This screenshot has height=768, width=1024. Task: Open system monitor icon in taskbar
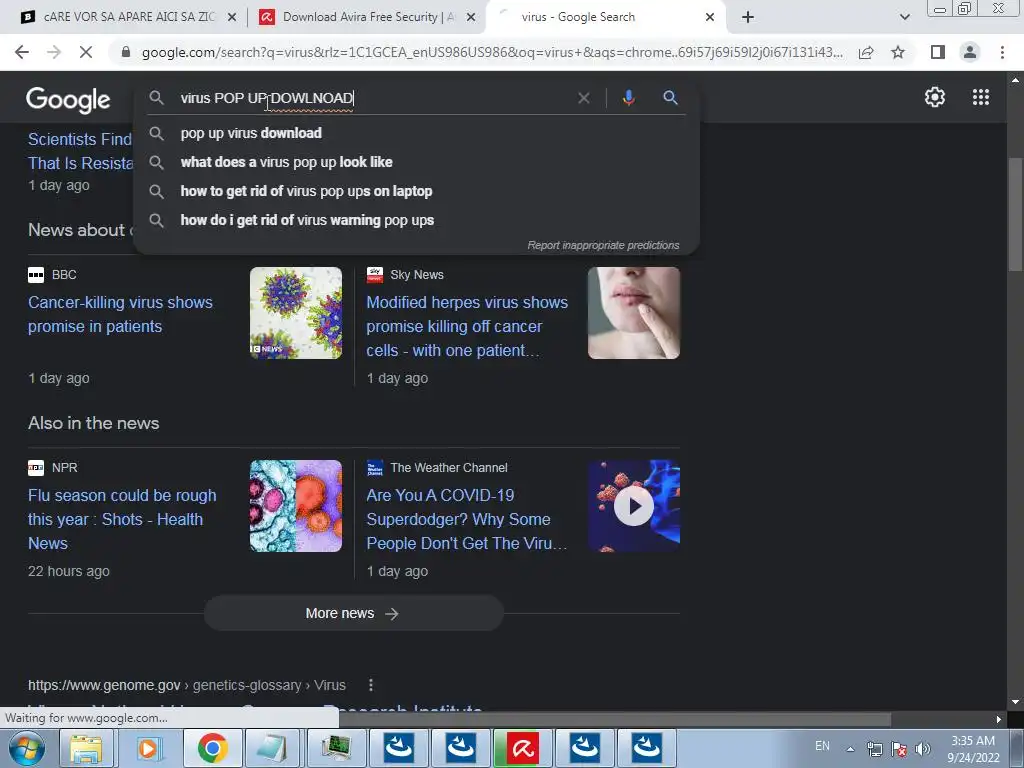(334, 748)
